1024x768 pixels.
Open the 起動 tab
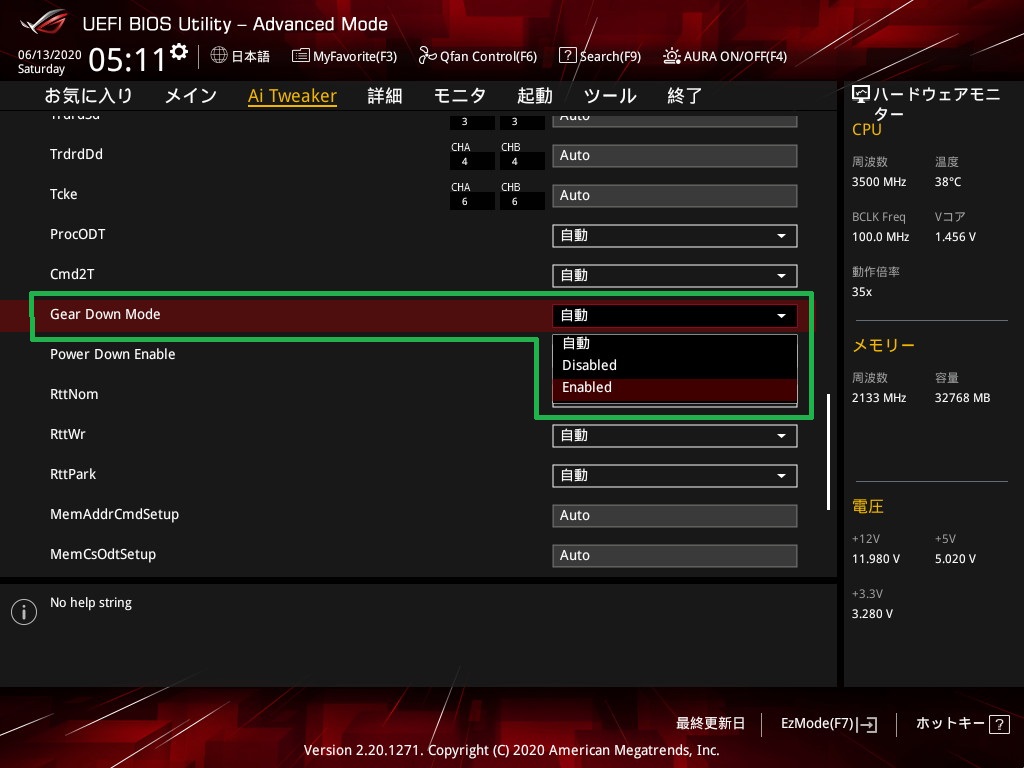(534, 95)
